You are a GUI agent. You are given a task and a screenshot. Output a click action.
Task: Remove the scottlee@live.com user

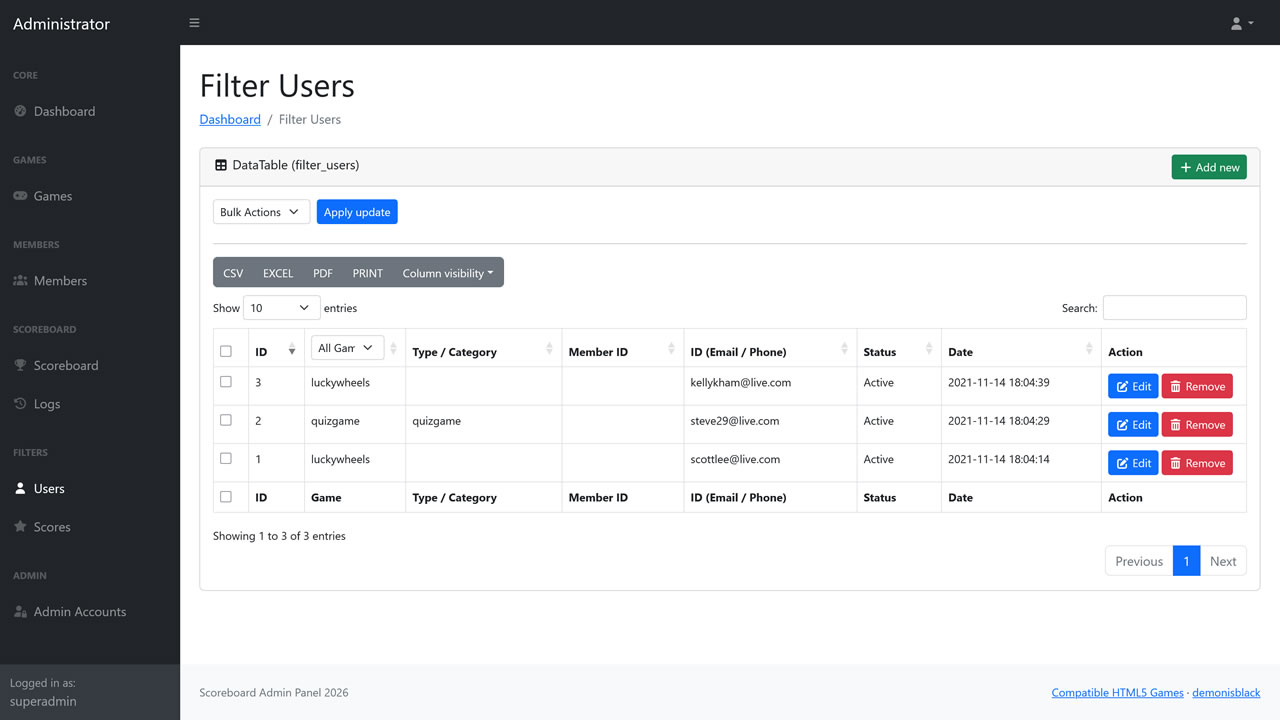point(1197,463)
